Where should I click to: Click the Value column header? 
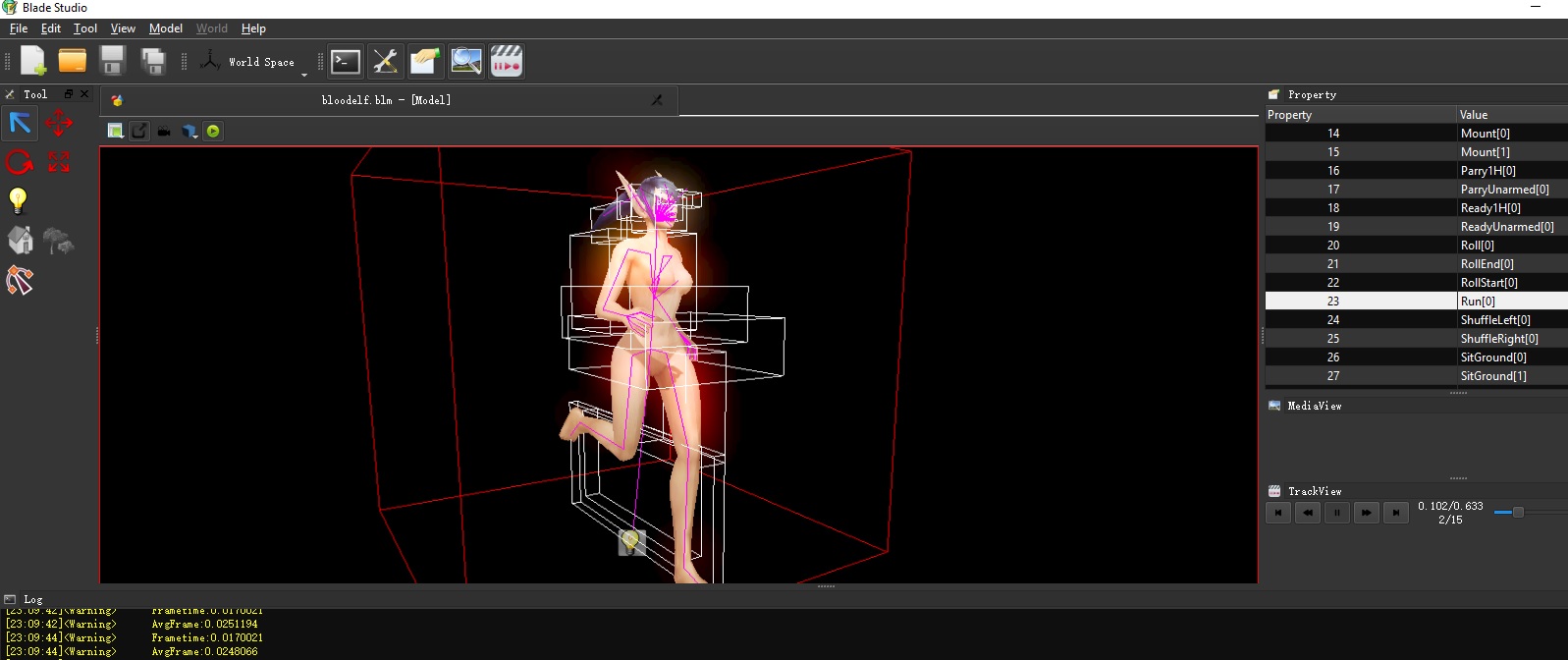(x=1512, y=115)
